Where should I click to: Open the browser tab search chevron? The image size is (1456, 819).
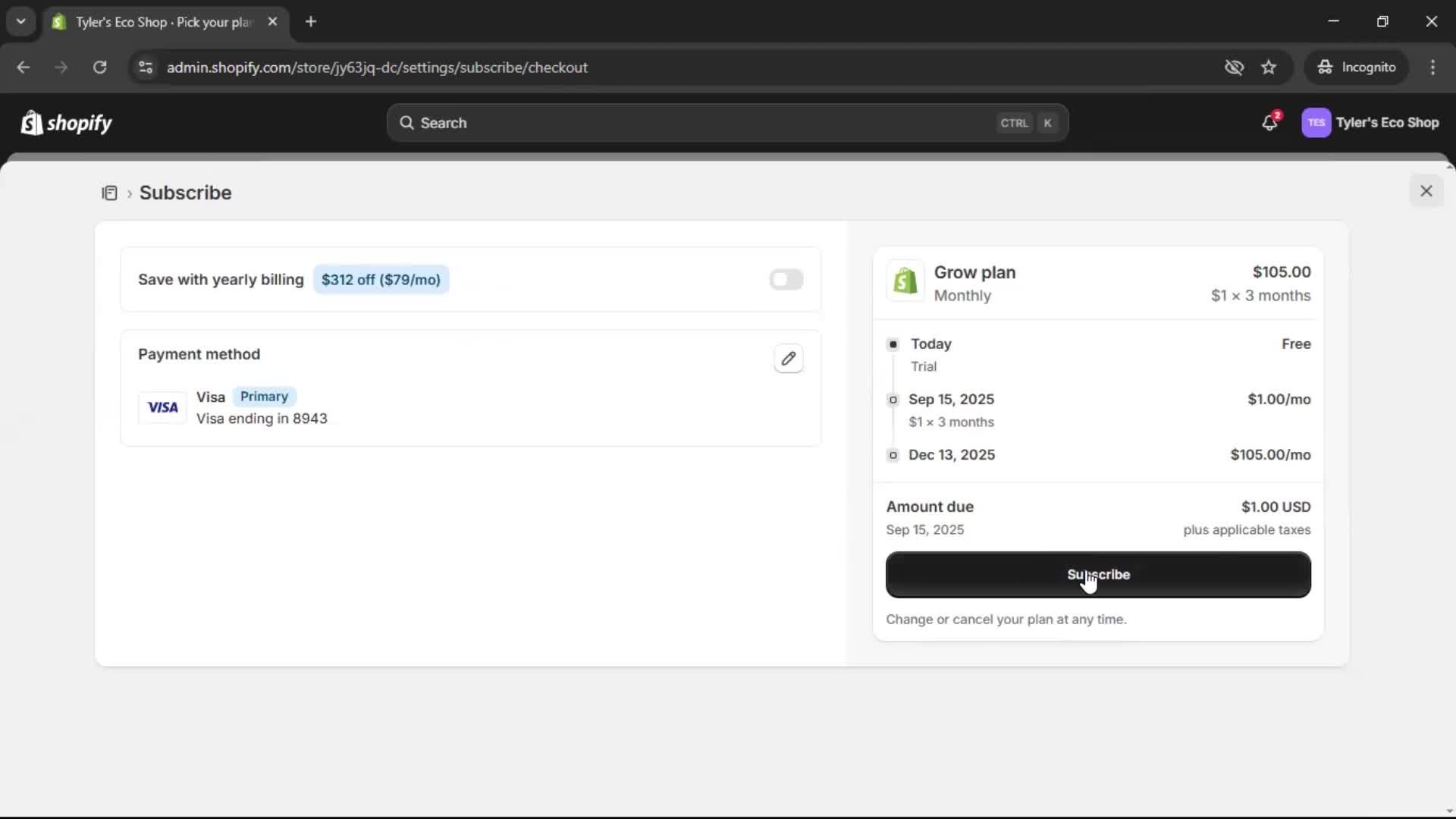pyautogui.click(x=20, y=21)
